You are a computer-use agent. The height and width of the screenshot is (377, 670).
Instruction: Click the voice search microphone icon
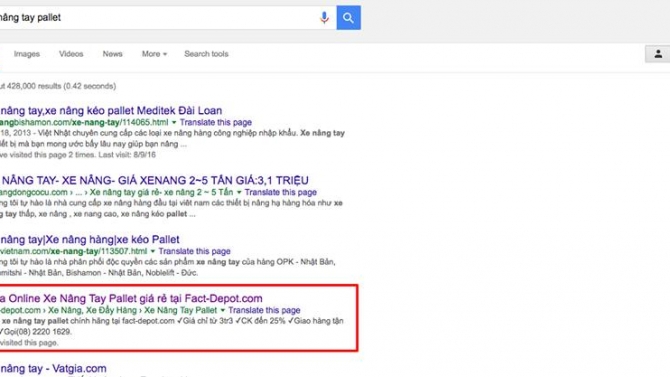(x=324, y=18)
